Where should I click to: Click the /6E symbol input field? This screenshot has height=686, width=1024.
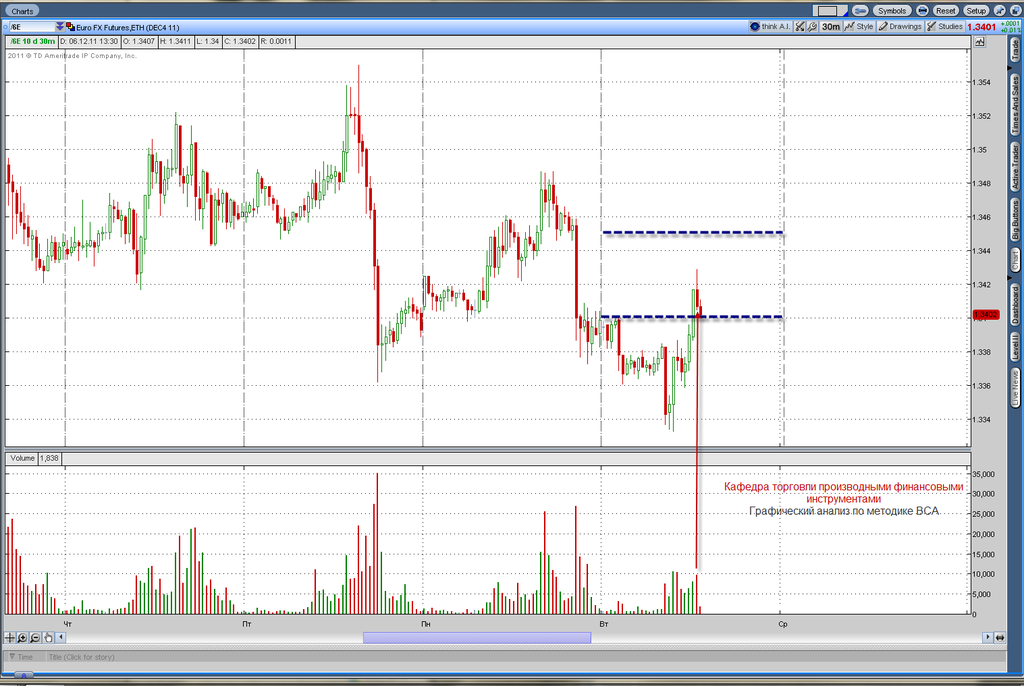(x=32, y=27)
